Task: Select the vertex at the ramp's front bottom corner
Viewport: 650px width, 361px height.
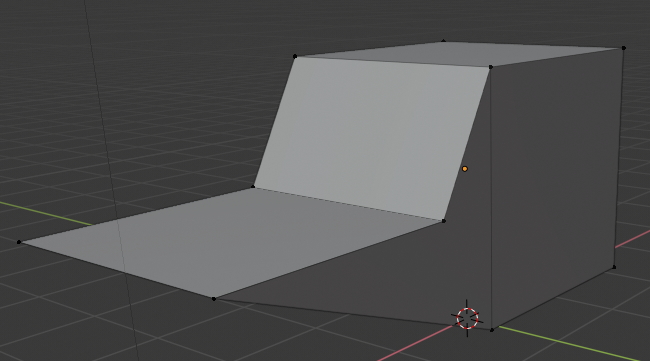Action: pos(214,299)
